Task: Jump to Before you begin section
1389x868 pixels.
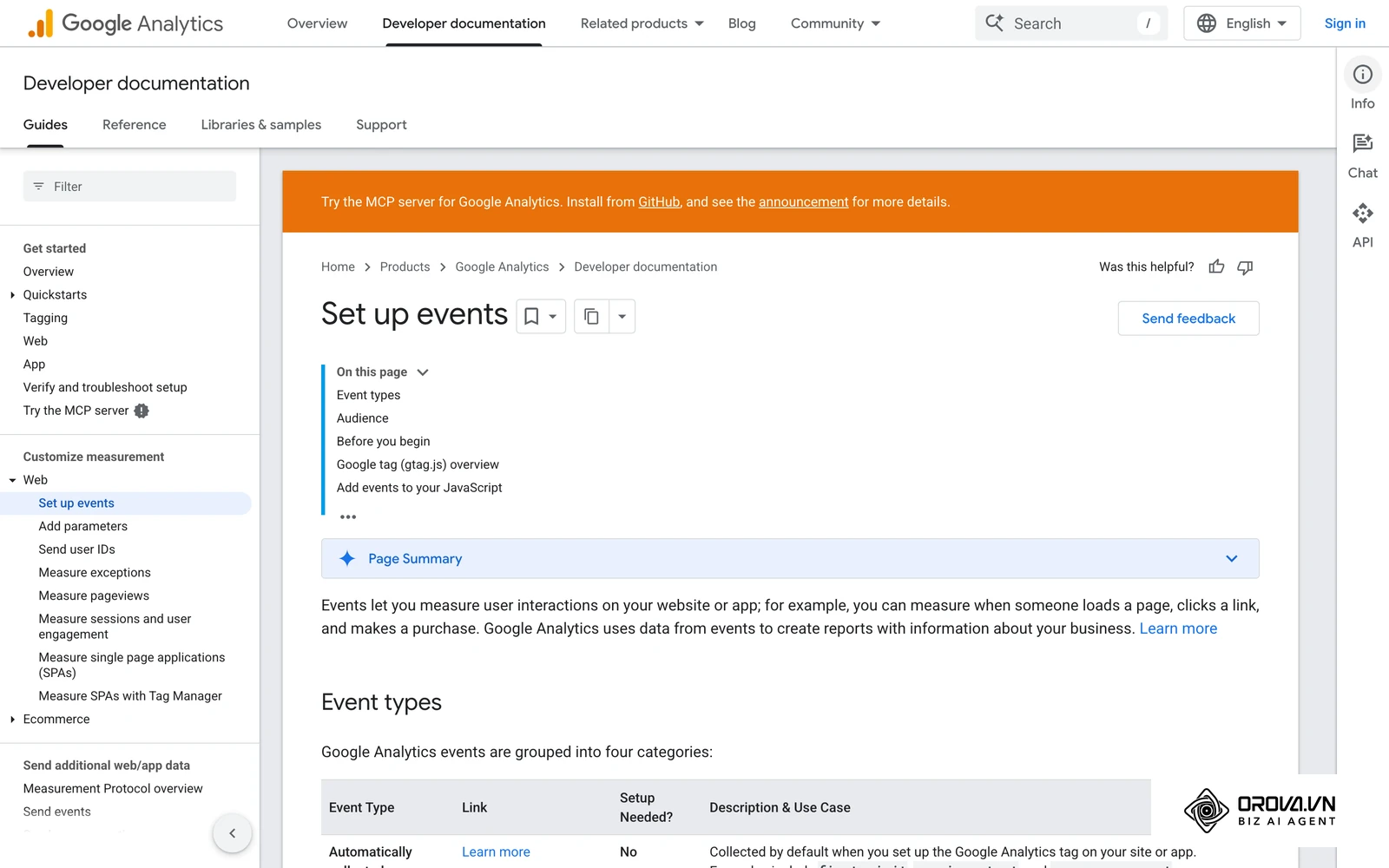Action: click(x=383, y=441)
